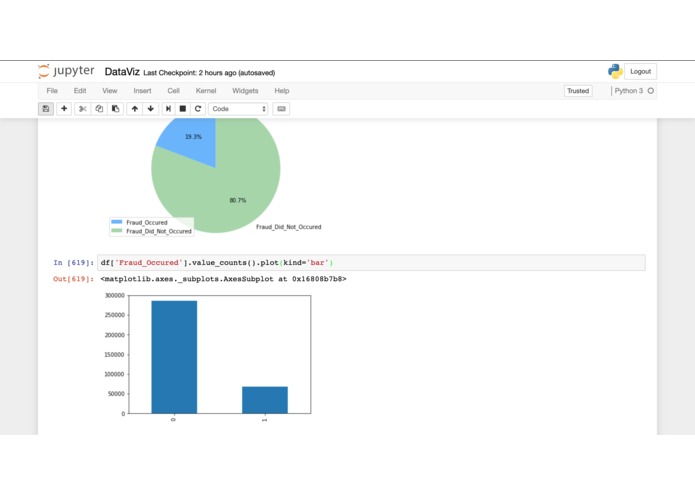
Task: Click the bar for value 1
Action: click(x=265, y=400)
